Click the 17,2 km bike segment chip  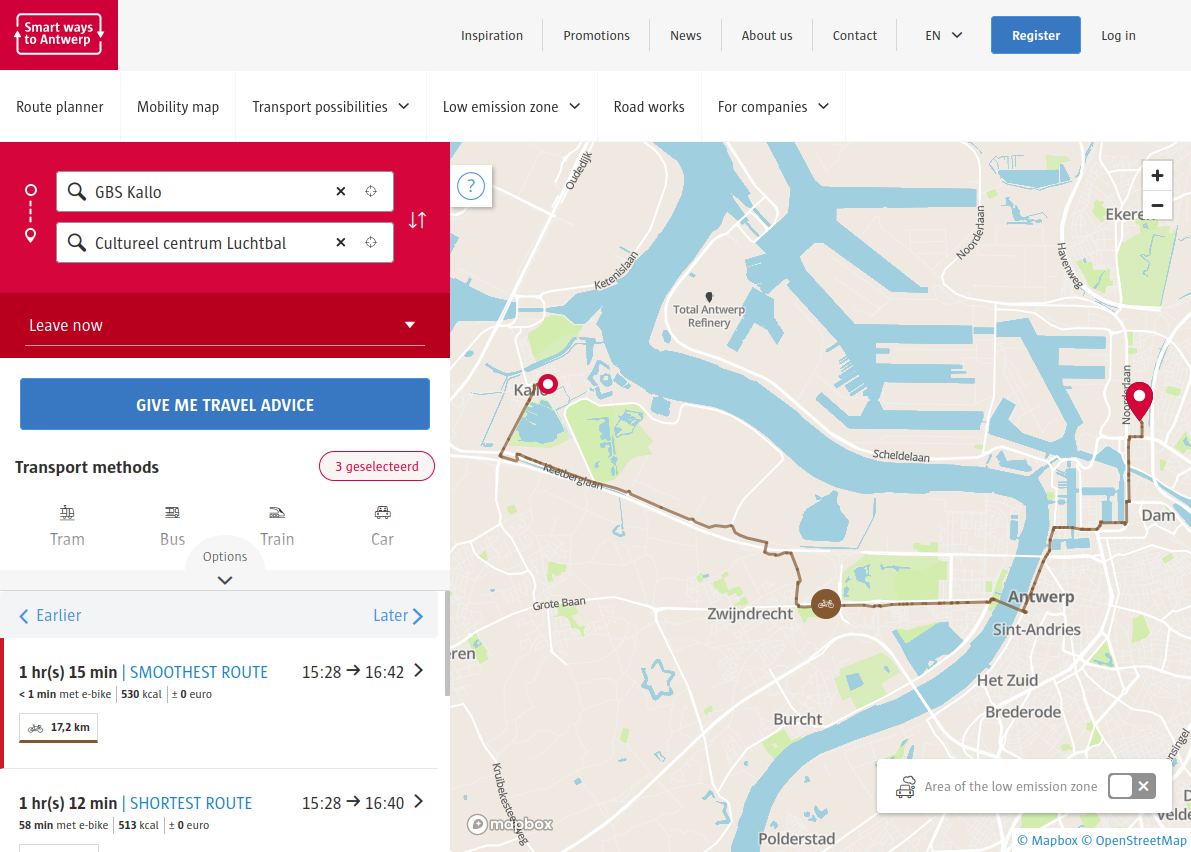[58, 727]
